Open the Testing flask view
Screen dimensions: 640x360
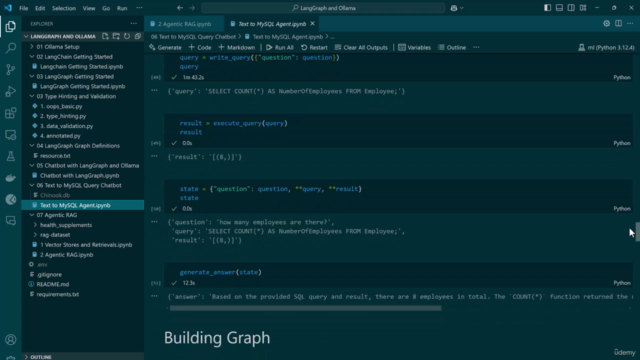tap(11, 156)
